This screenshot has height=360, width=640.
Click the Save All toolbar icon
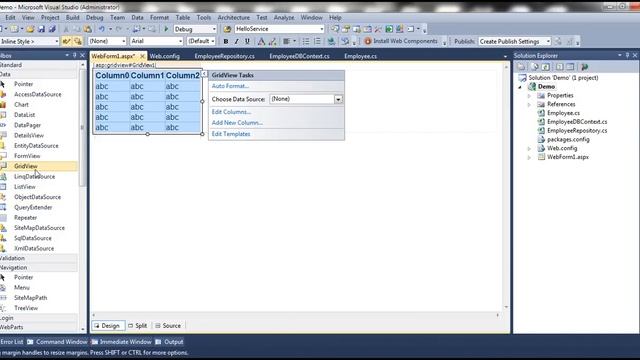[x=52, y=29]
